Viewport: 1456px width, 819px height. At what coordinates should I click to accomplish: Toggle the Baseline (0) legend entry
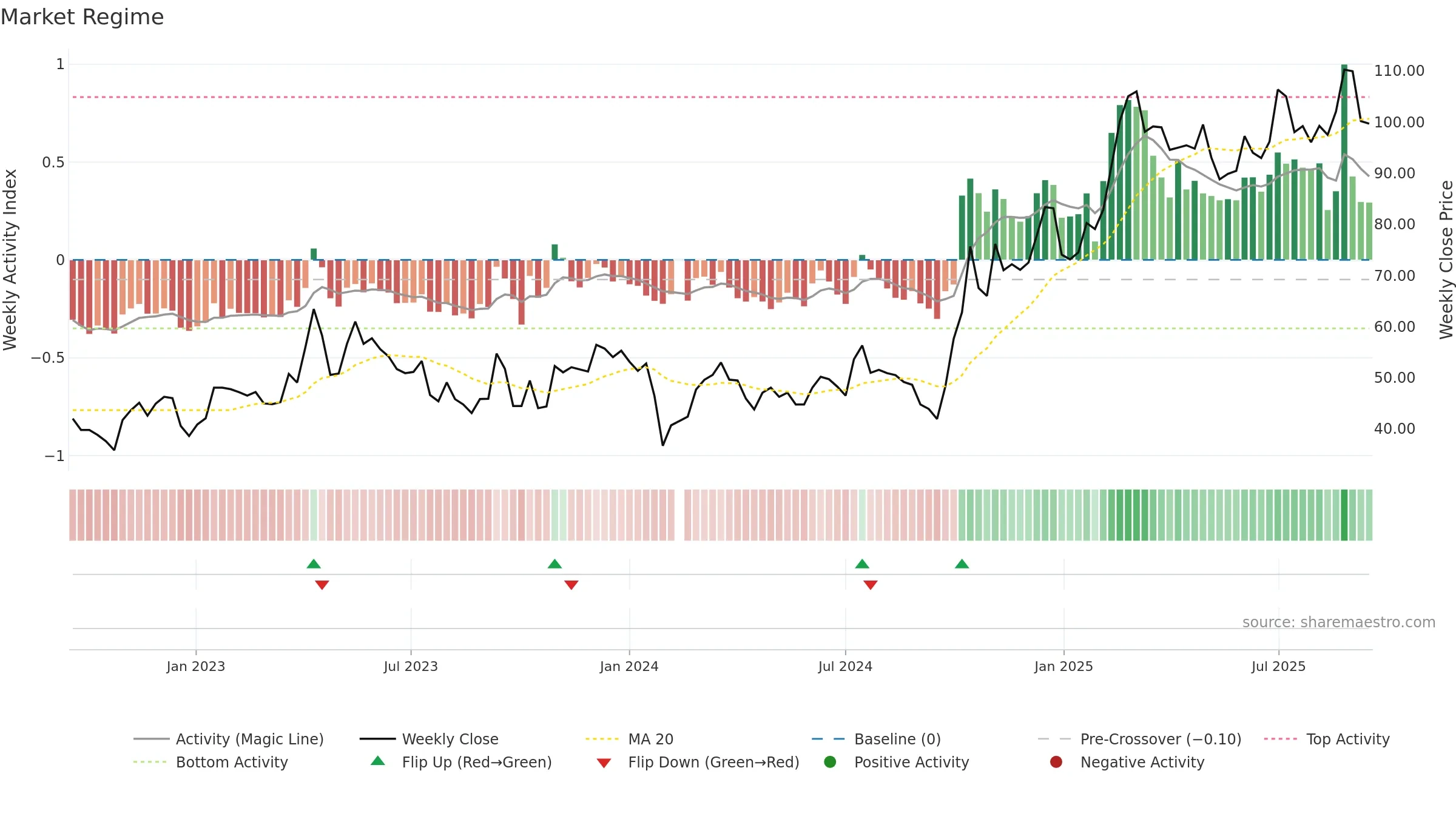click(876, 739)
